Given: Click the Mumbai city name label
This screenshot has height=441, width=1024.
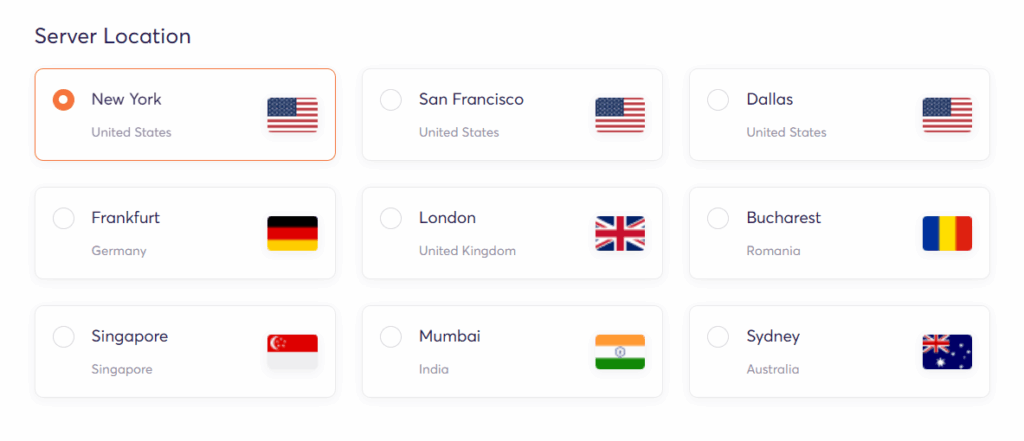Looking at the screenshot, I should 449,336.
